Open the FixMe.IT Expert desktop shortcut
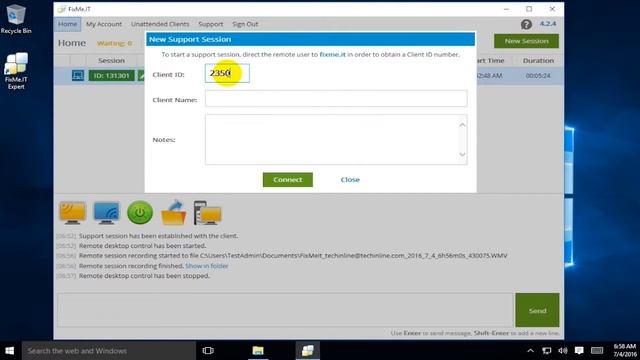The width and height of the screenshot is (640, 360). coord(16,70)
